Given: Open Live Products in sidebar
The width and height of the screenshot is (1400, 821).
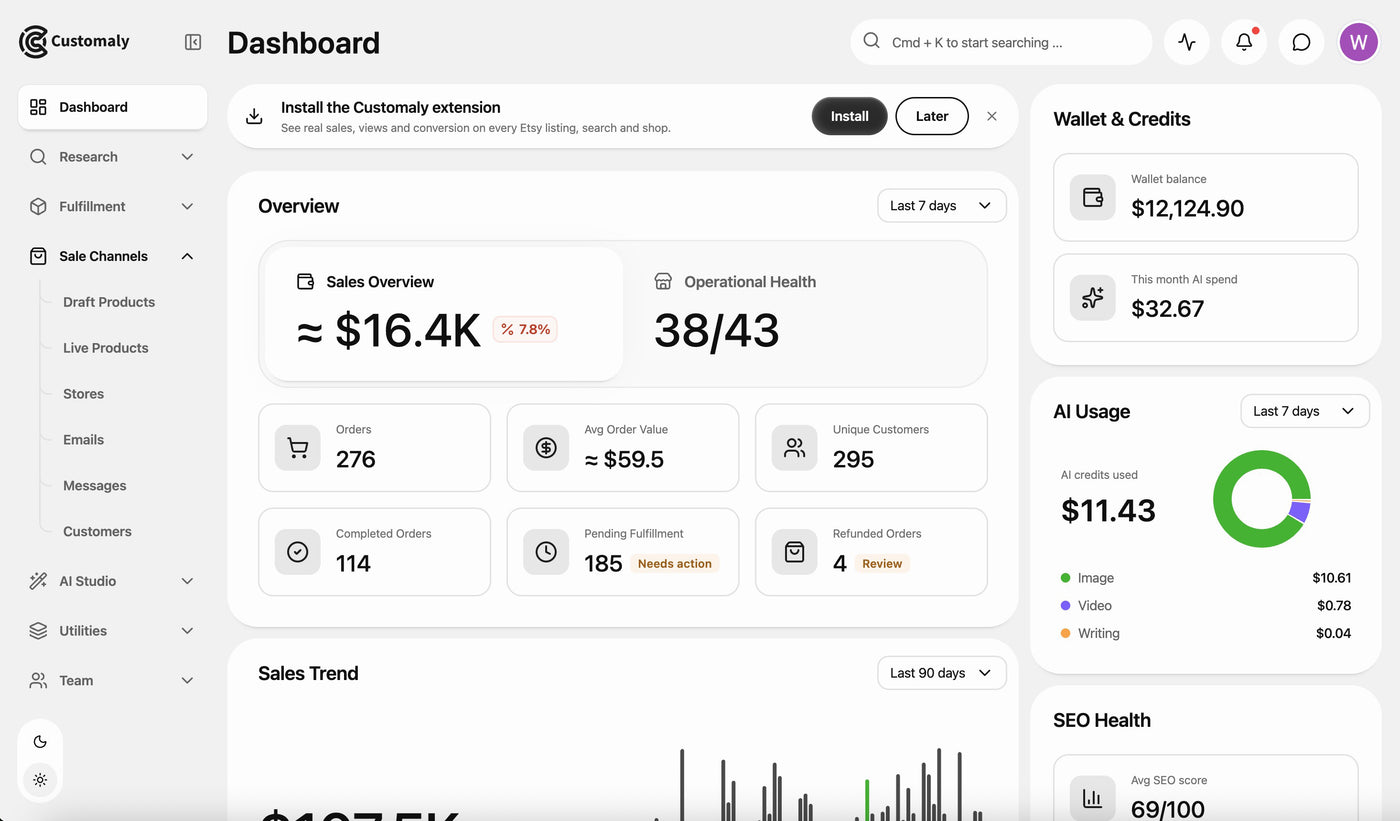Looking at the screenshot, I should coord(106,348).
